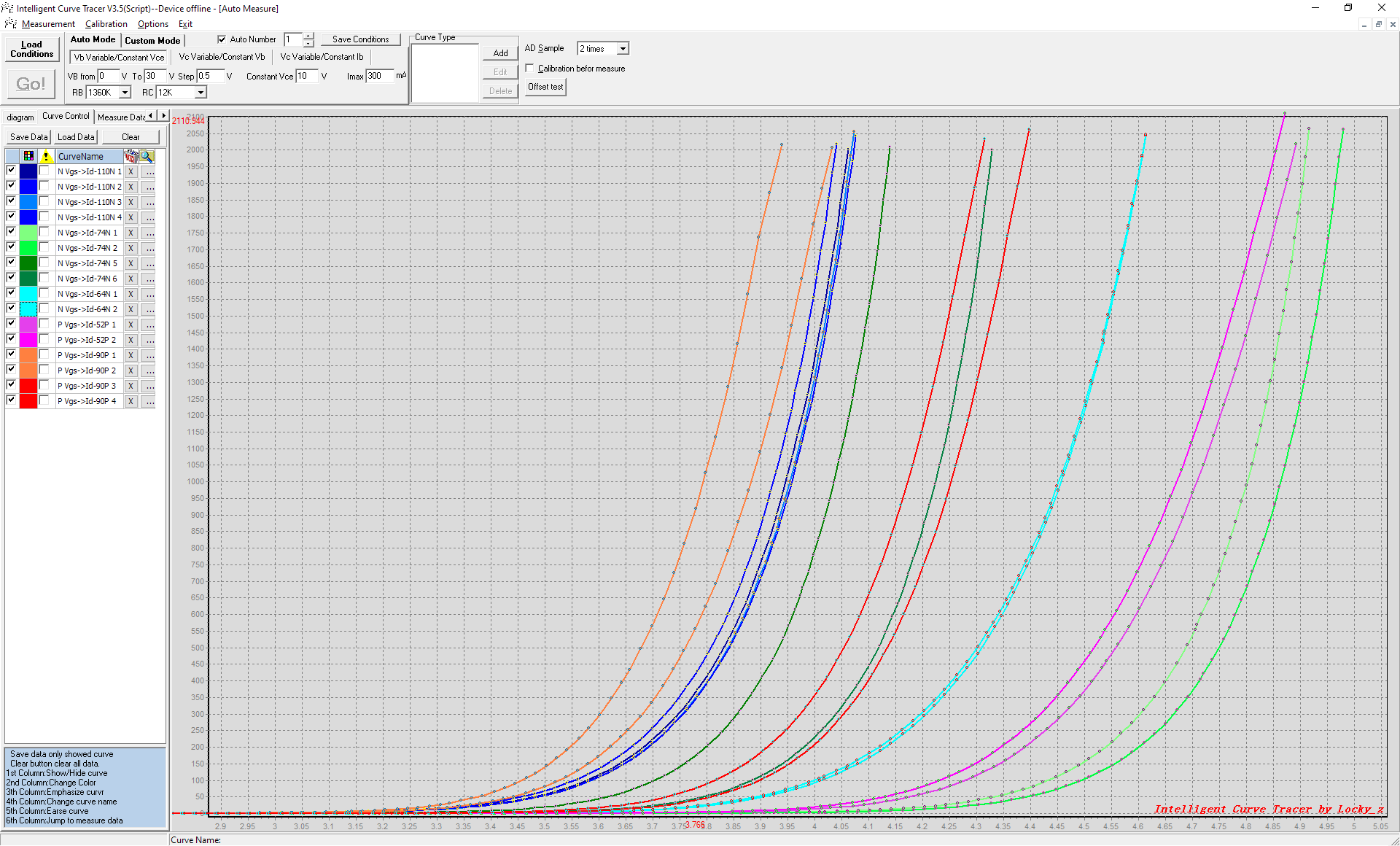This screenshot has width=1400, height=846.
Task: Click the erase-curve trash column header icon
Action: [x=131, y=156]
